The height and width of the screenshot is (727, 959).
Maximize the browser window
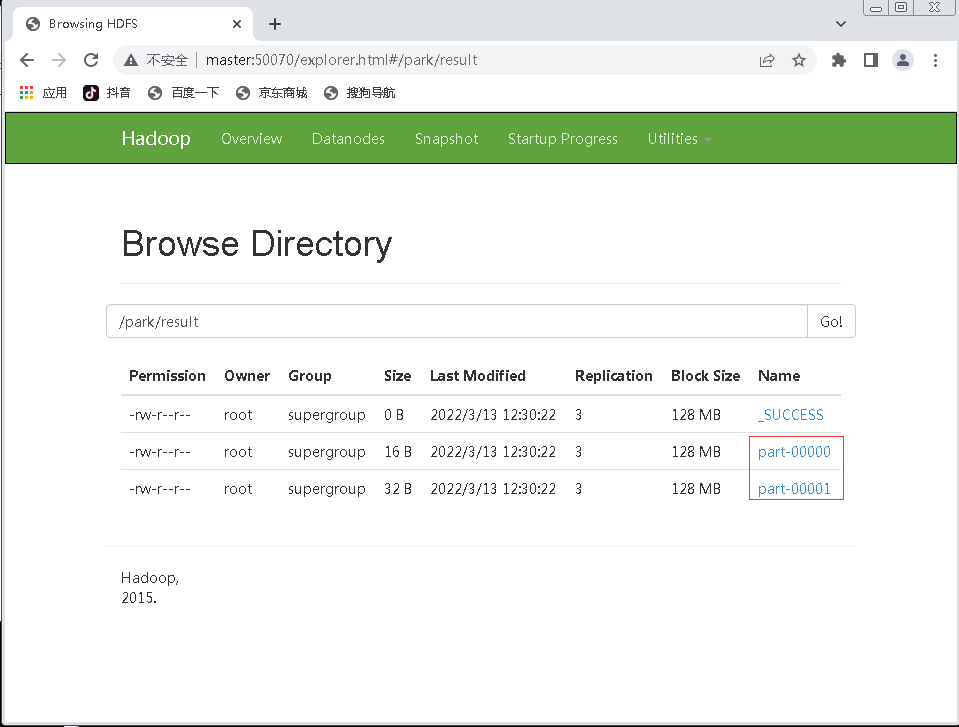pyautogui.click(x=901, y=7)
